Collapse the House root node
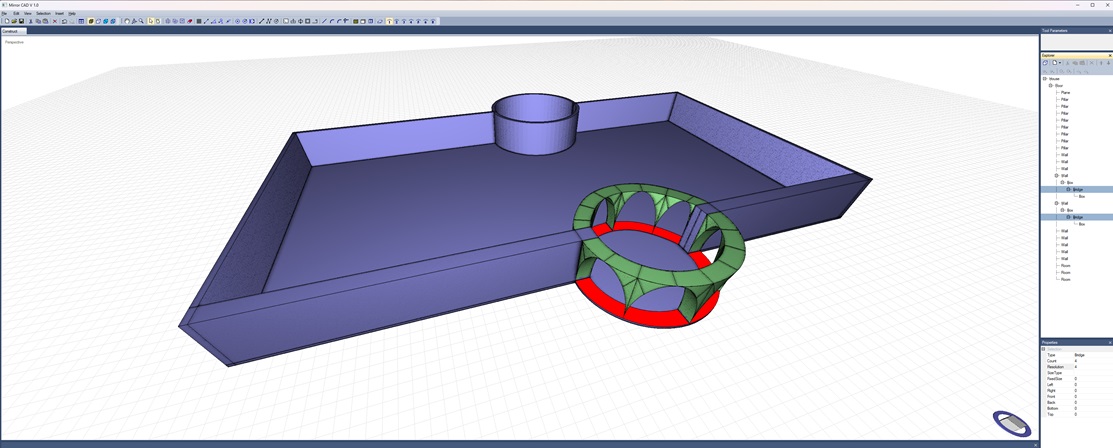Image resolution: width=1113 pixels, height=448 pixels. [x=1045, y=79]
